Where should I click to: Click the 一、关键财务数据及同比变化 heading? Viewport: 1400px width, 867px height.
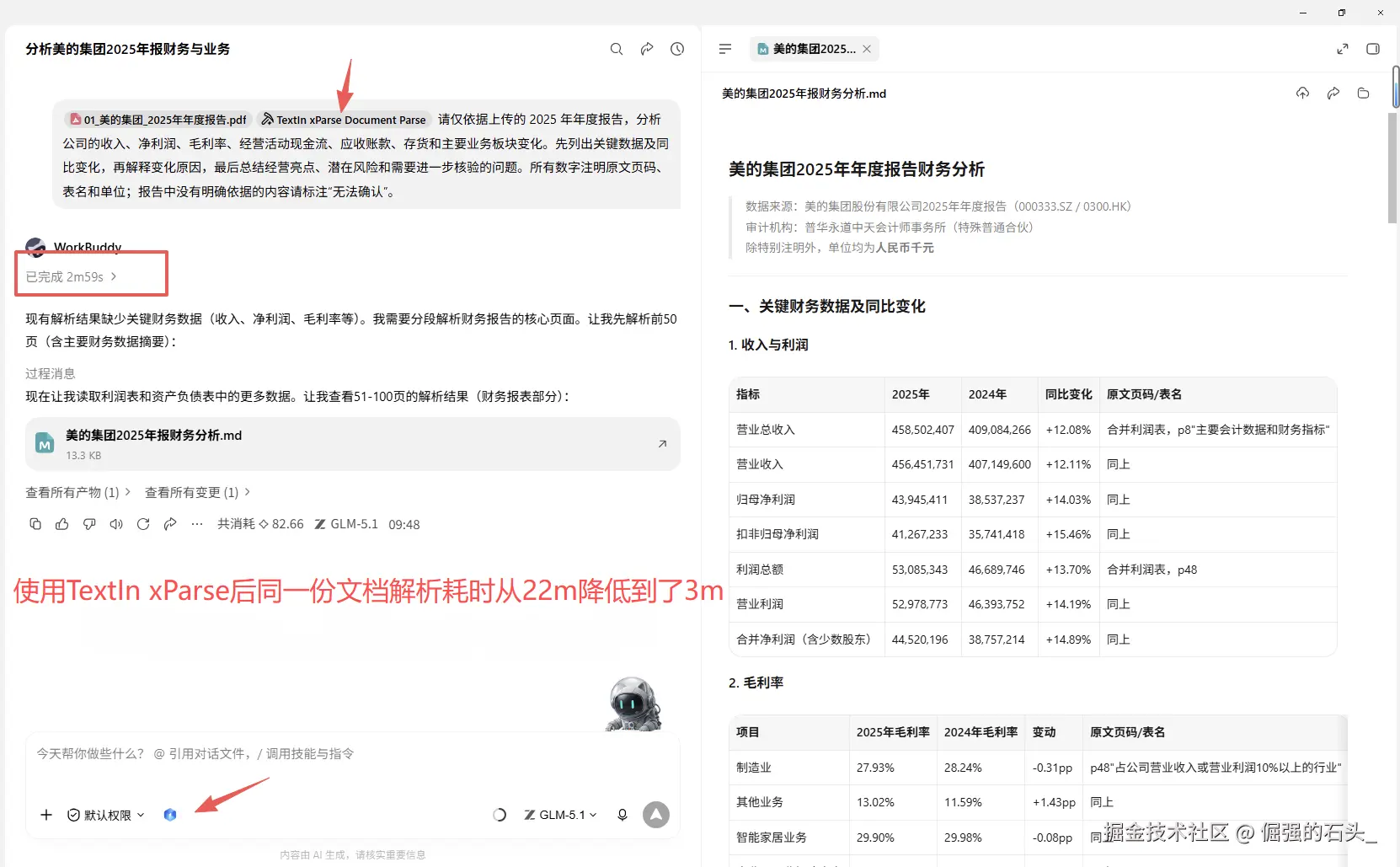(827, 306)
